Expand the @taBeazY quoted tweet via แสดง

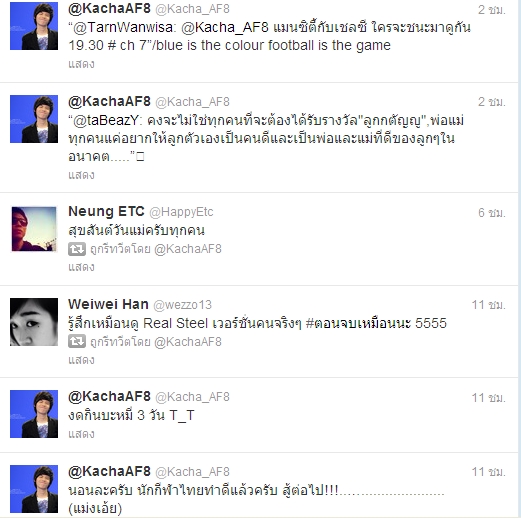pos(81,175)
